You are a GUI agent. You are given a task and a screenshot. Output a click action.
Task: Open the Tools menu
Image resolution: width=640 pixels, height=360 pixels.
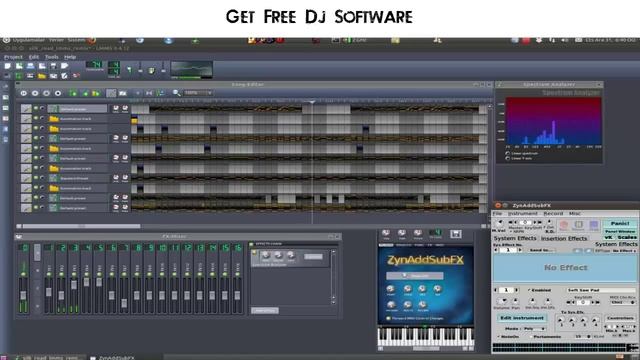[x=51, y=57]
